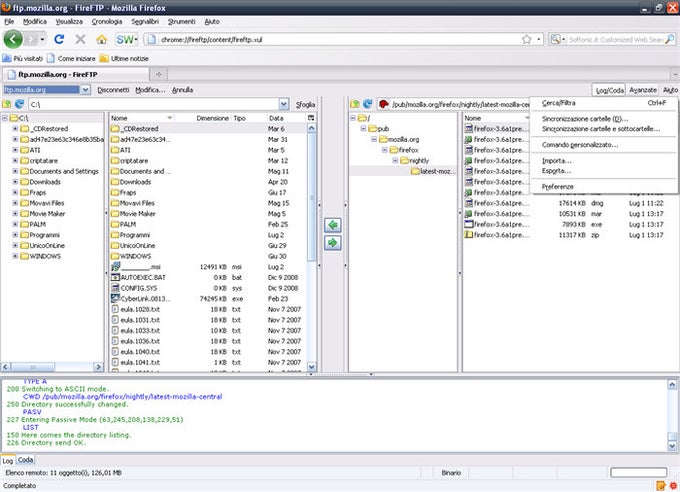Click the red icon beside remote path
This screenshot has height=492, width=680.
pyautogui.click(x=383, y=104)
